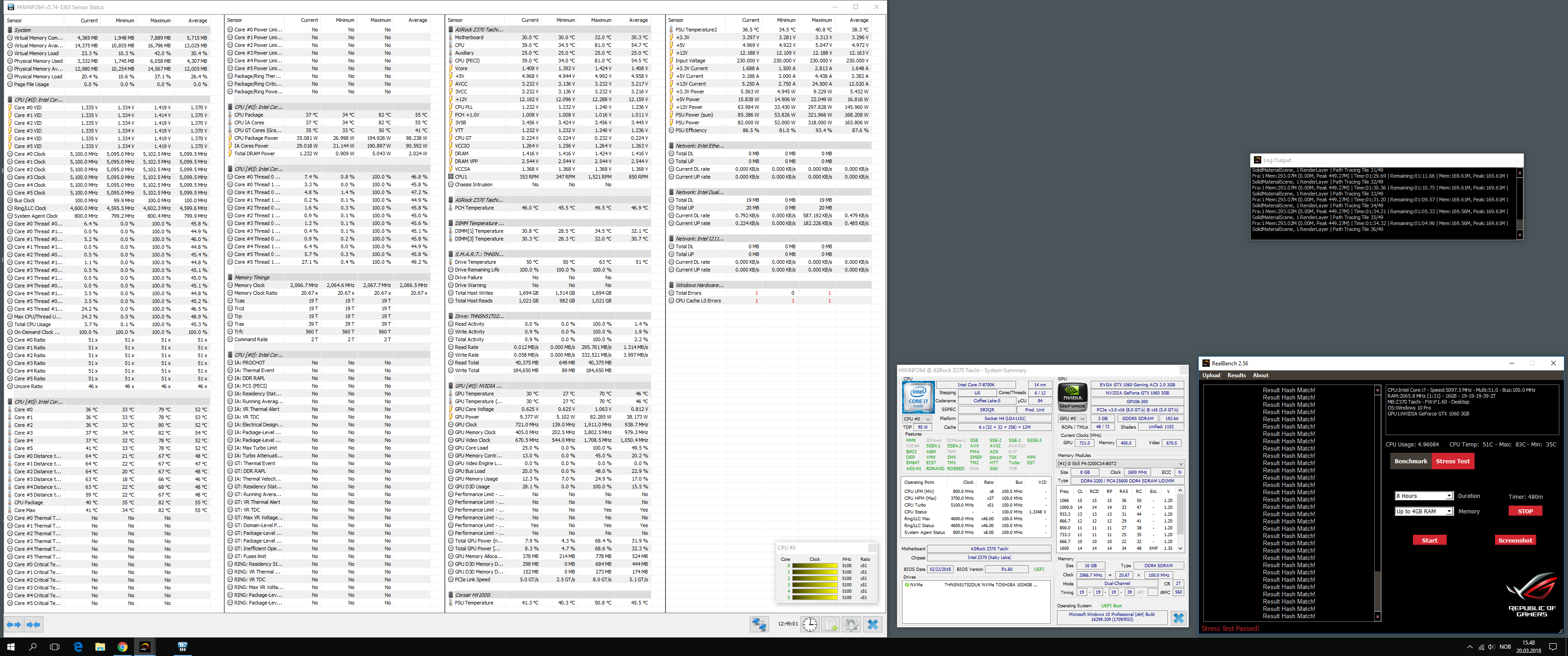Open the Up to 4GB RAM dropdown
Image resolution: width=1568 pixels, height=656 pixels.
tap(1424, 511)
